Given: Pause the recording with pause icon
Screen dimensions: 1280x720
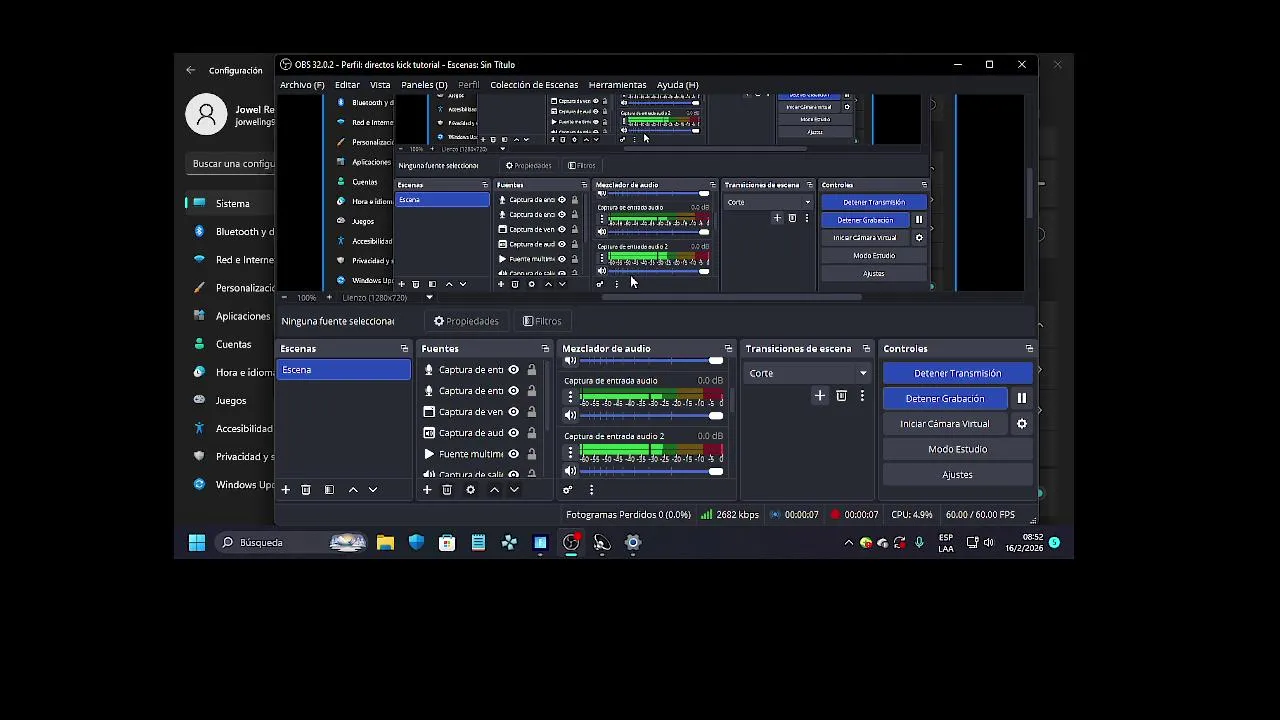Looking at the screenshot, I should coord(1022,398).
